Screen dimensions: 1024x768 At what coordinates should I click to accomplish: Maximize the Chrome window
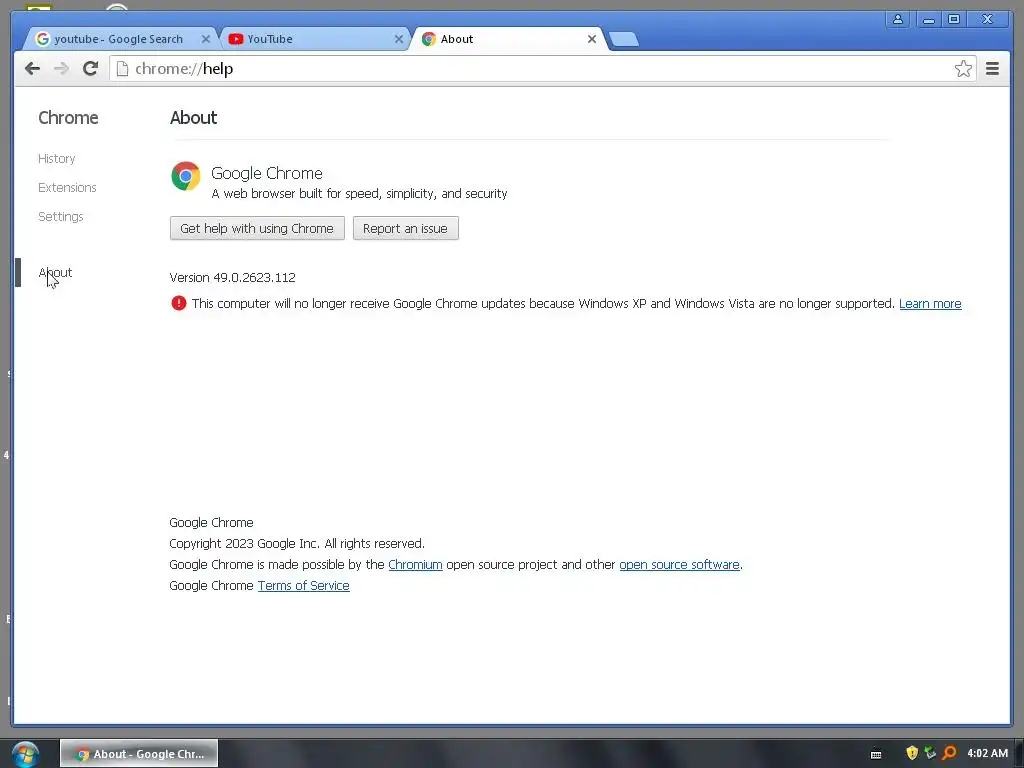click(954, 19)
